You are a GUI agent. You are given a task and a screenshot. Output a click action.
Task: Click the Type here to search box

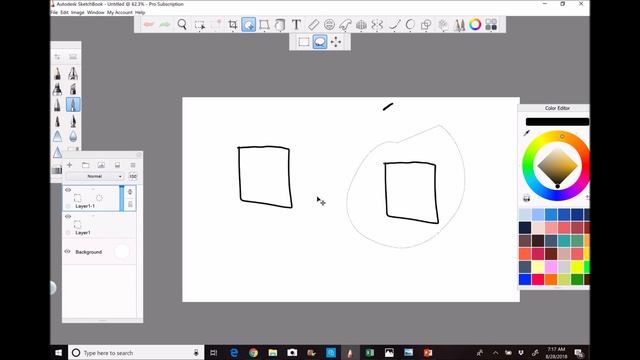click(136, 353)
